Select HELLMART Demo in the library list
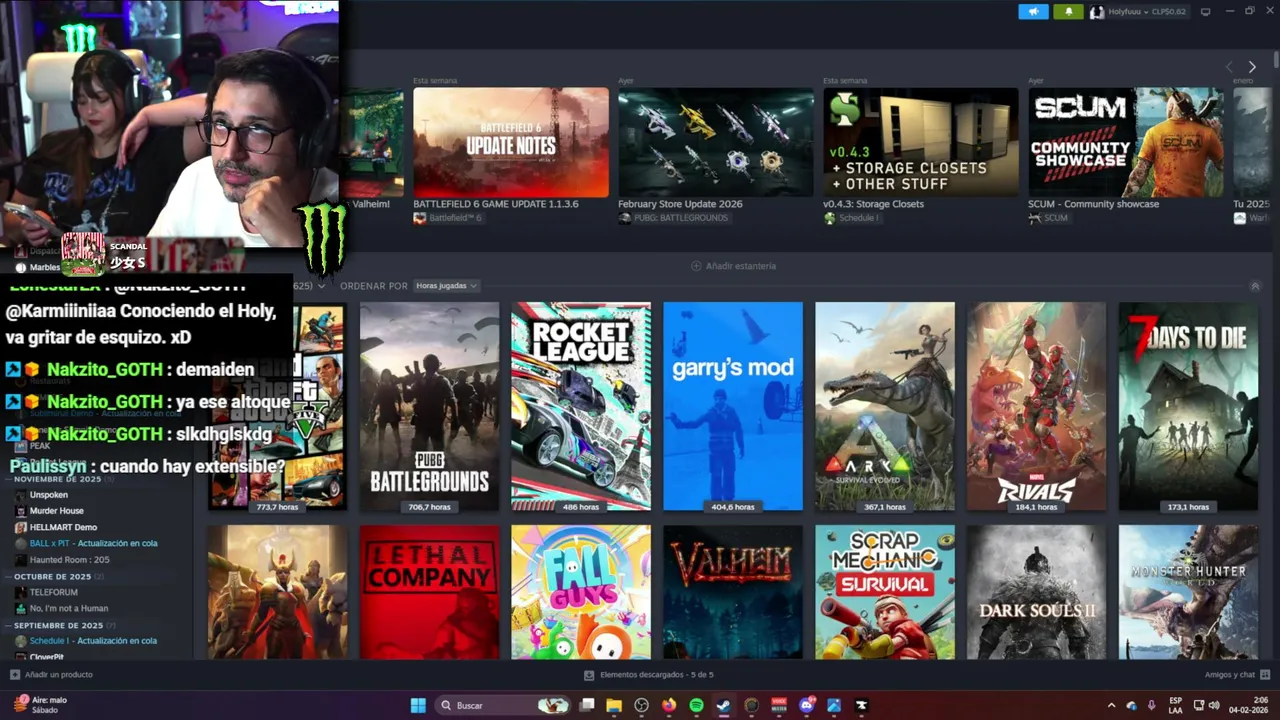1280x720 pixels. [63, 527]
